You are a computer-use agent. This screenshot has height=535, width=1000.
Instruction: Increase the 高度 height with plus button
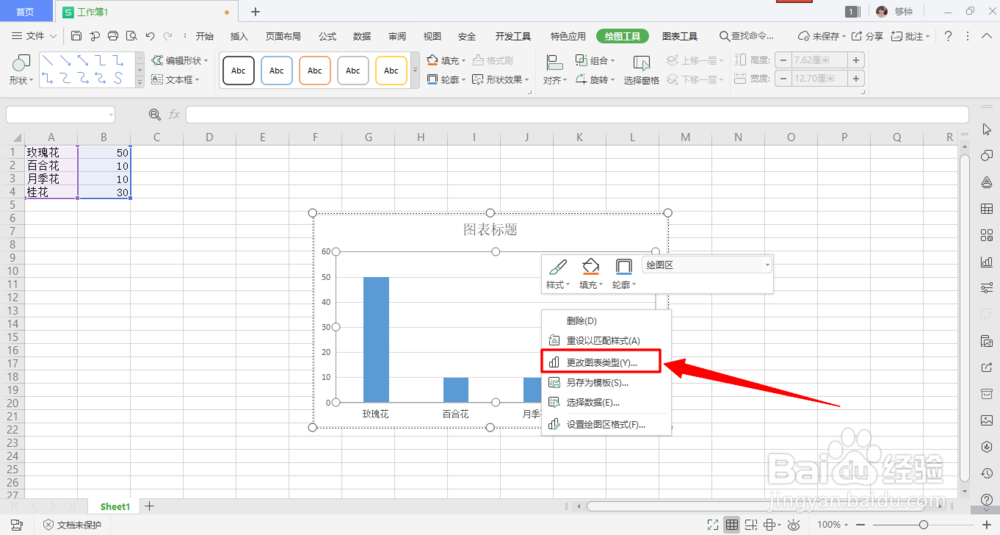coord(856,60)
